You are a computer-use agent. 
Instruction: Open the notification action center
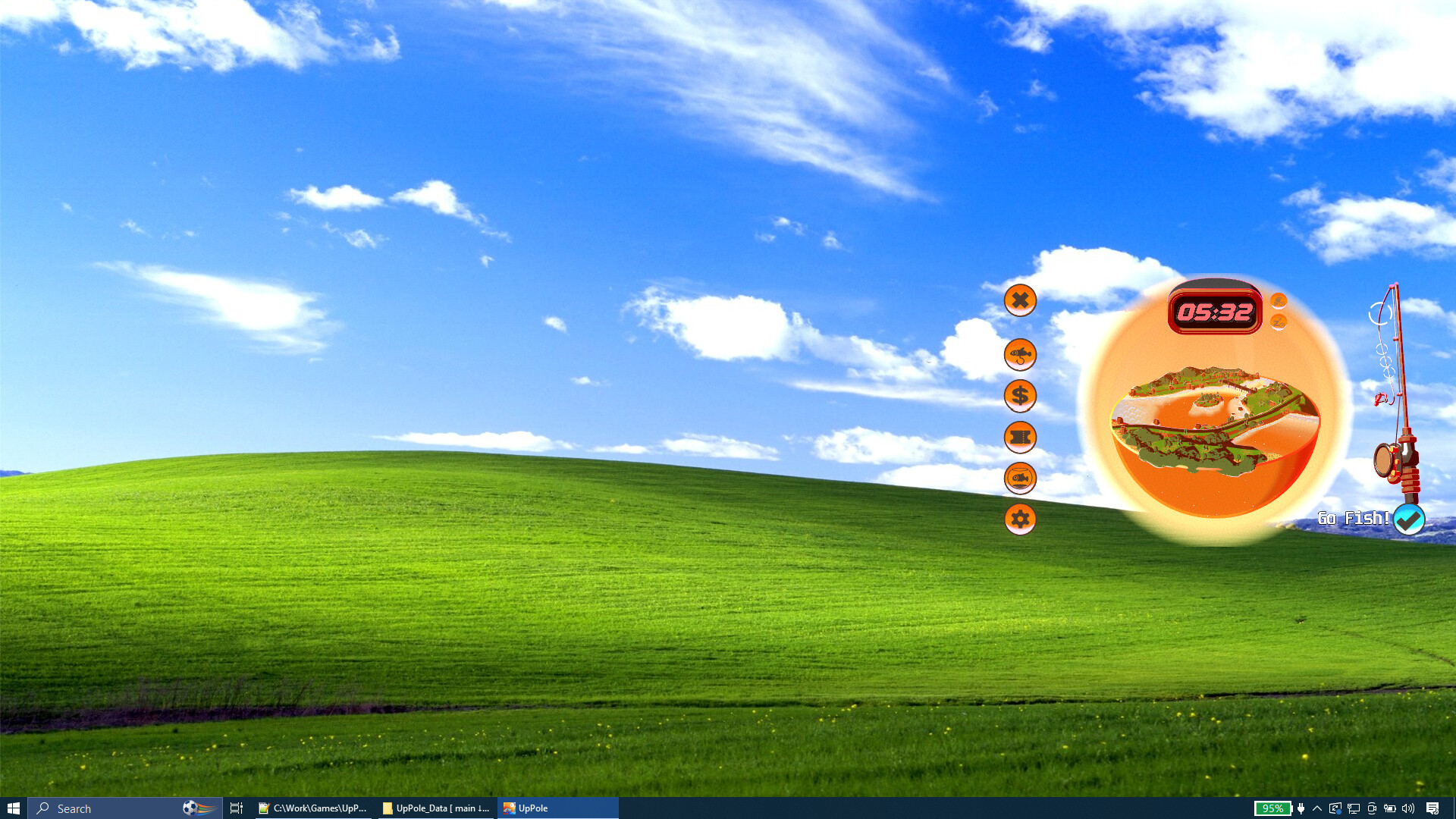click(1432, 808)
